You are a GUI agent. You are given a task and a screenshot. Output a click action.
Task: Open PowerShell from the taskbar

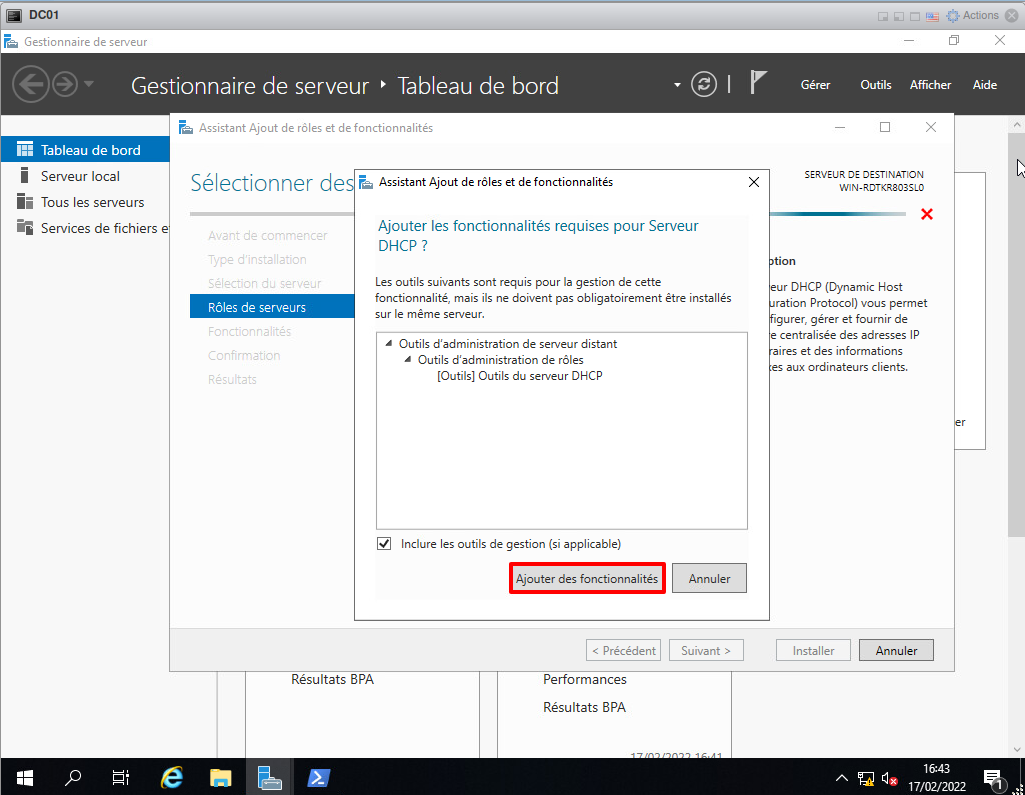(318, 778)
